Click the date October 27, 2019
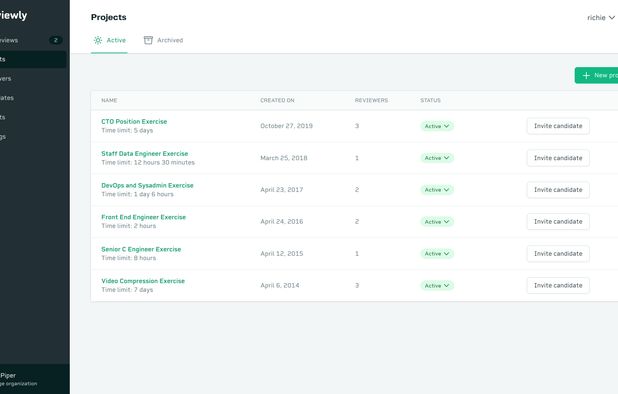This screenshot has width=618, height=394. pyautogui.click(x=287, y=126)
